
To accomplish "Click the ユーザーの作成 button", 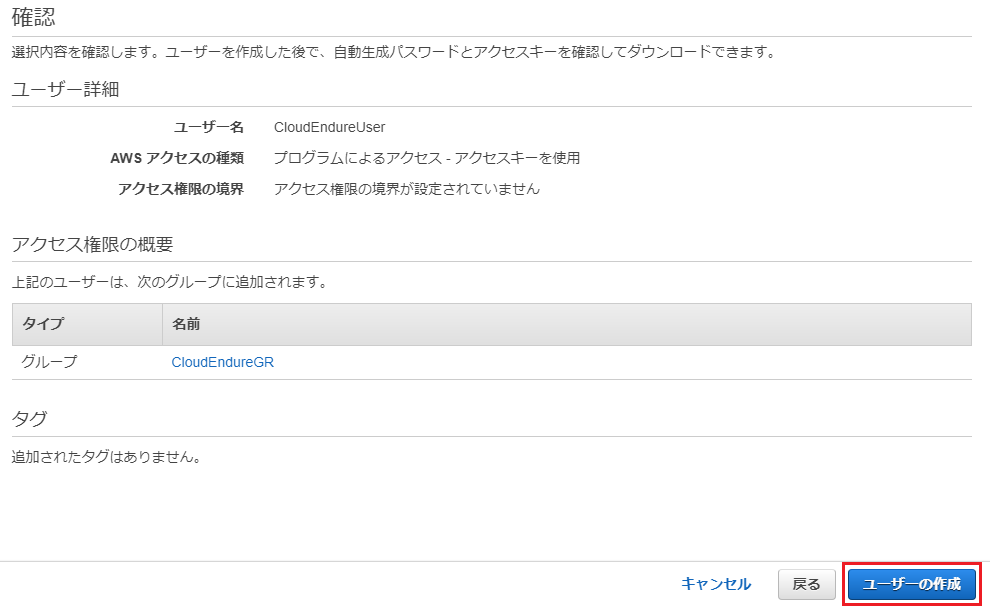I will tap(912, 584).
